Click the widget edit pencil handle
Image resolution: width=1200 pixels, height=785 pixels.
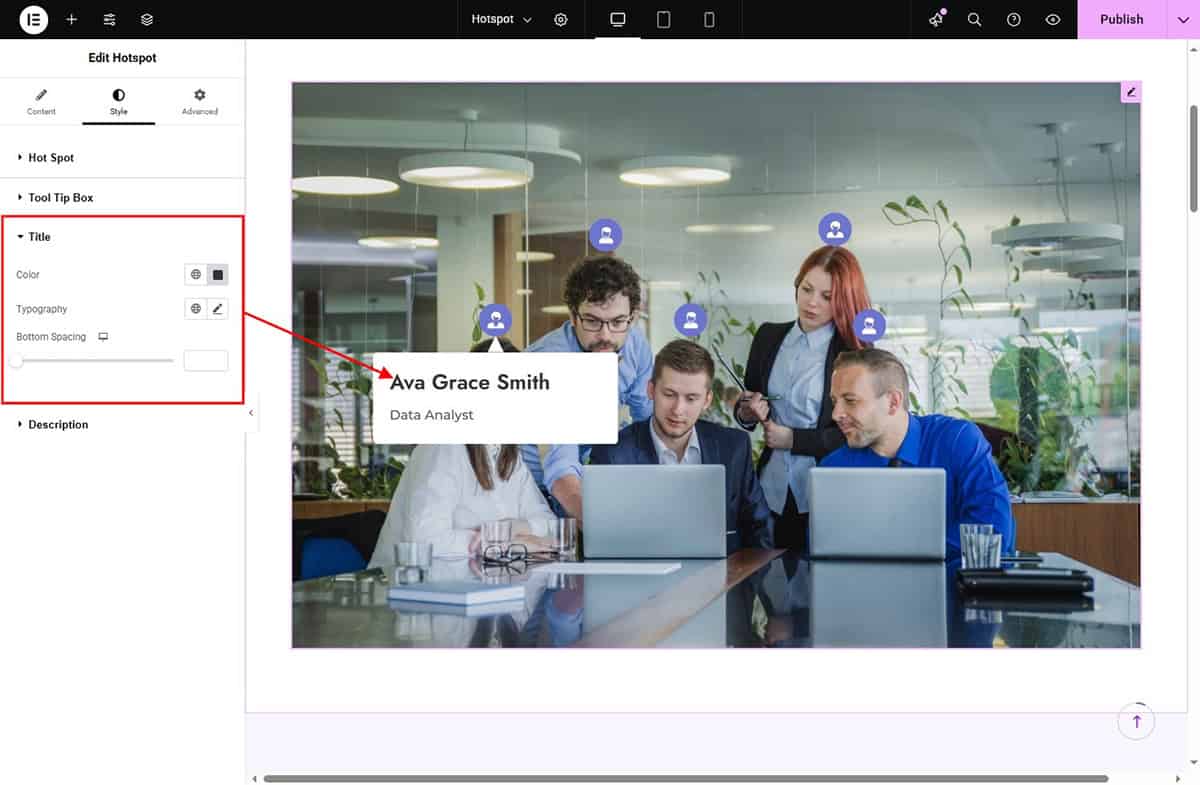point(1131,92)
